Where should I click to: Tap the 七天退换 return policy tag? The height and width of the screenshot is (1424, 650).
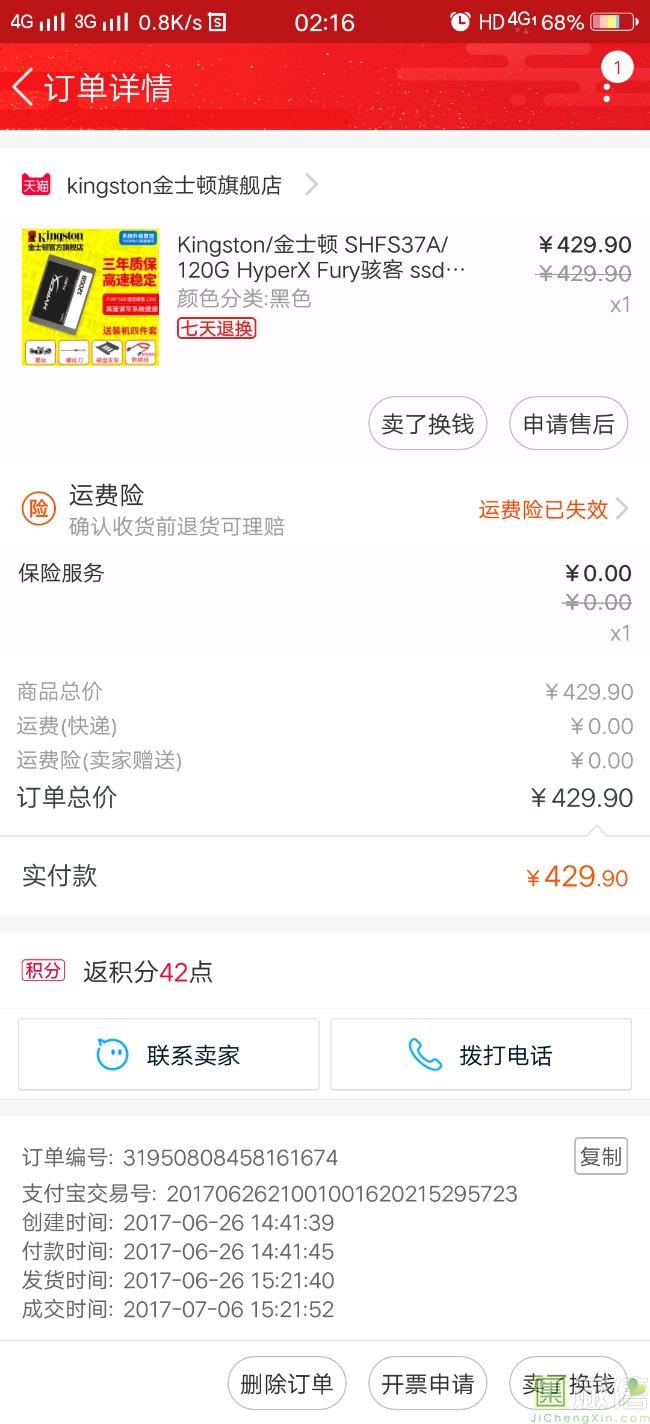pos(217,328)
